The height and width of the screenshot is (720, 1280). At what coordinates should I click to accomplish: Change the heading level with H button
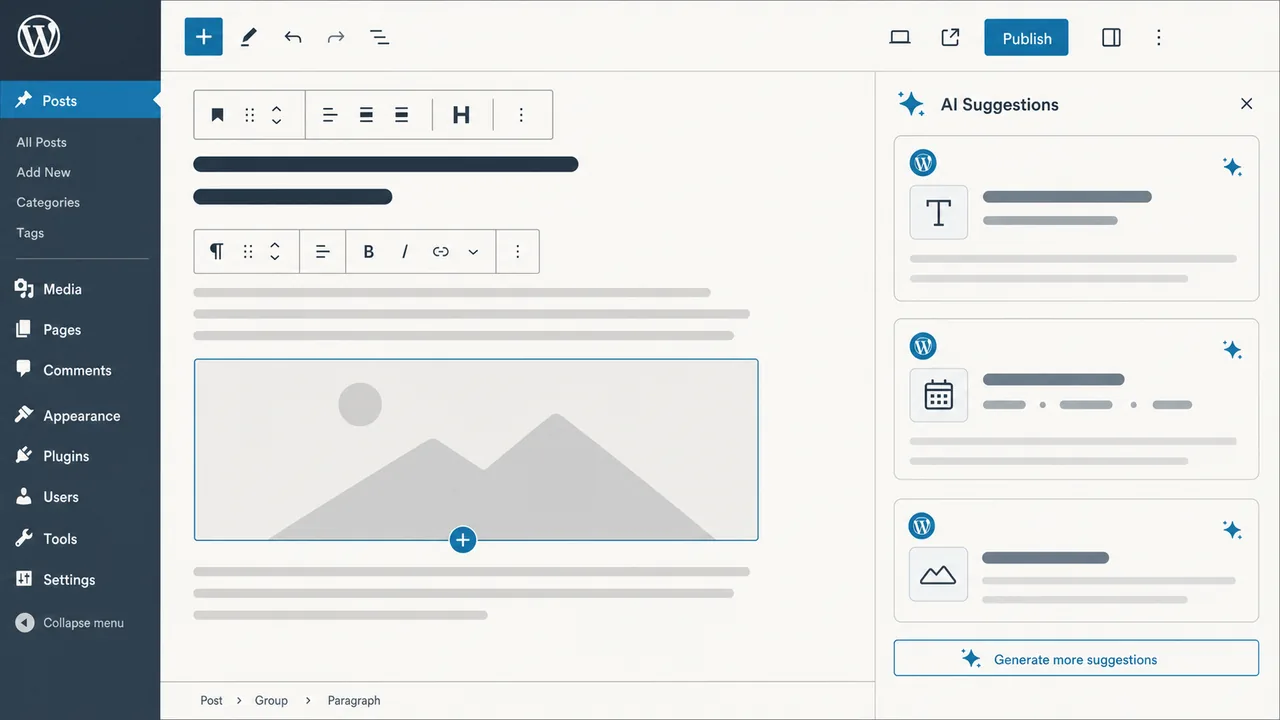461,115
